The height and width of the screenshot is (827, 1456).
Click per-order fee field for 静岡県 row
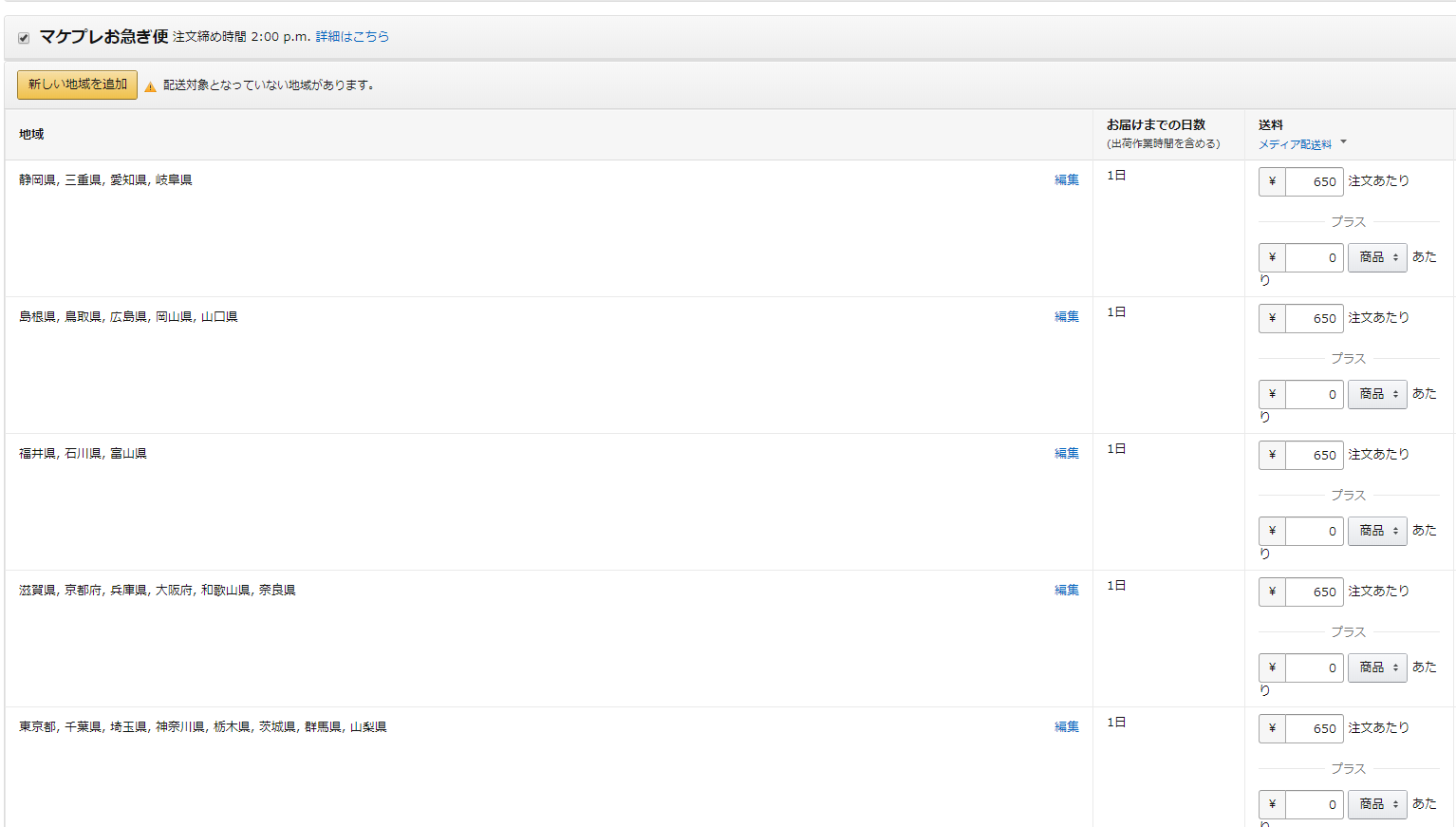pyautogui.click(x=1314, y=181)
